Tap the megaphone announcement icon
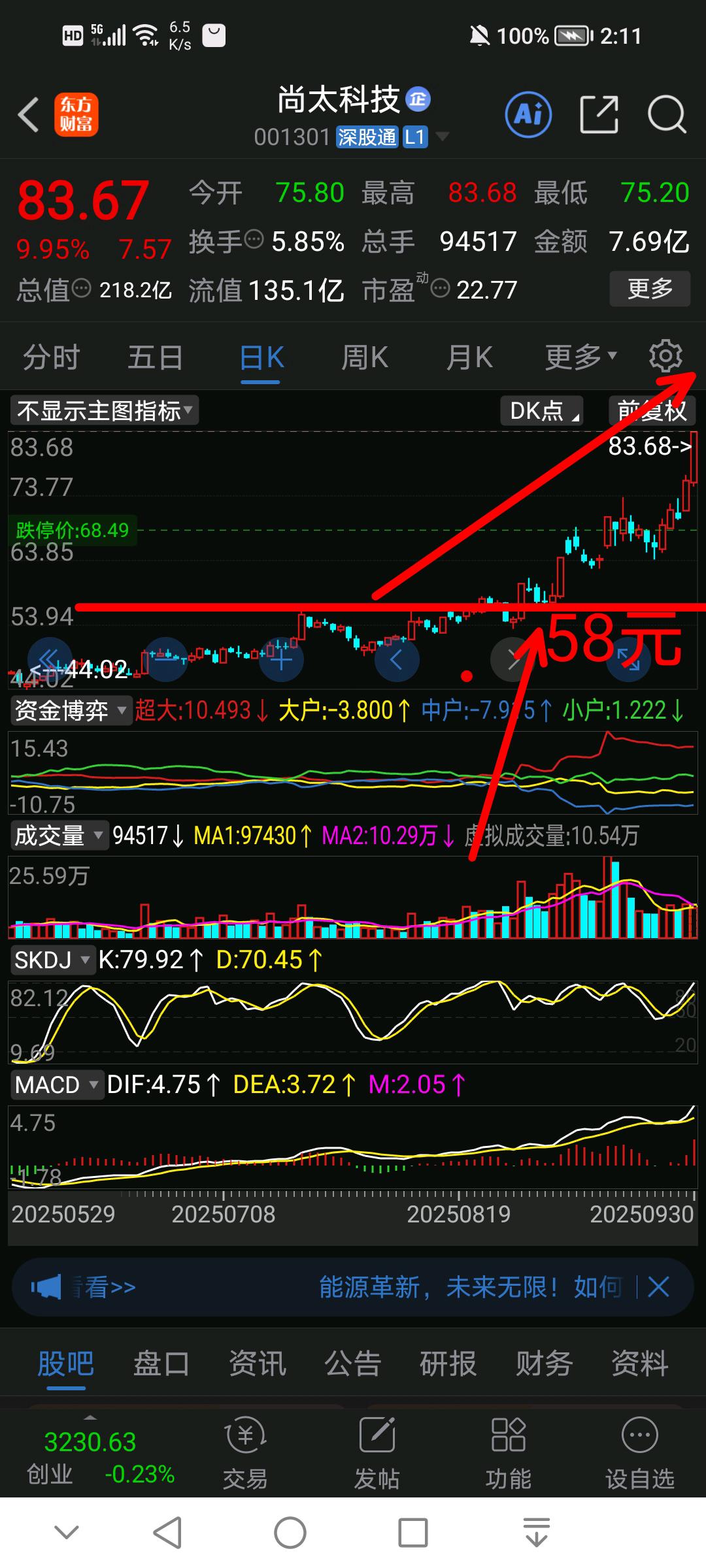This screenshot has height=1568, width=706. click(x=46, y=1287)
